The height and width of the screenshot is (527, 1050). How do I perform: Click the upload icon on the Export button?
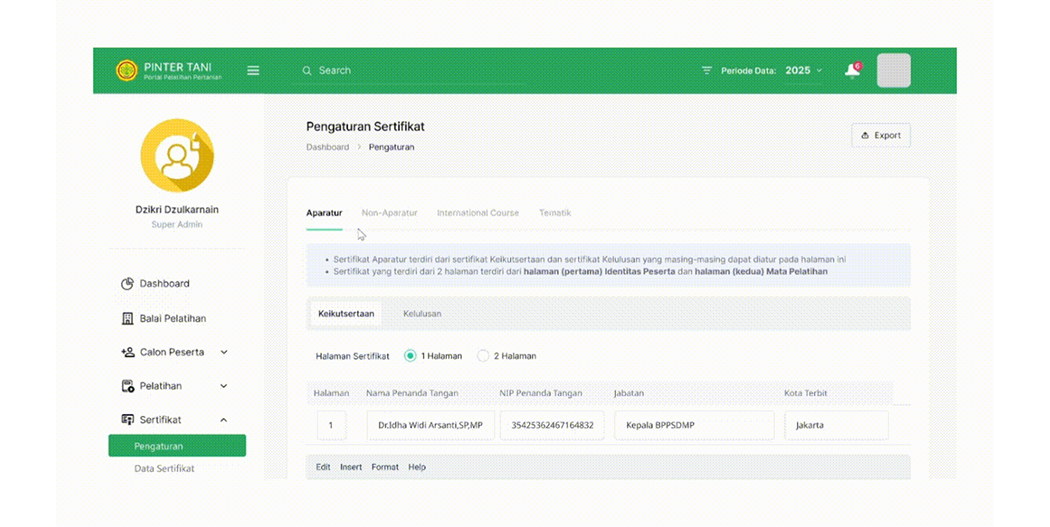point(865,135)
